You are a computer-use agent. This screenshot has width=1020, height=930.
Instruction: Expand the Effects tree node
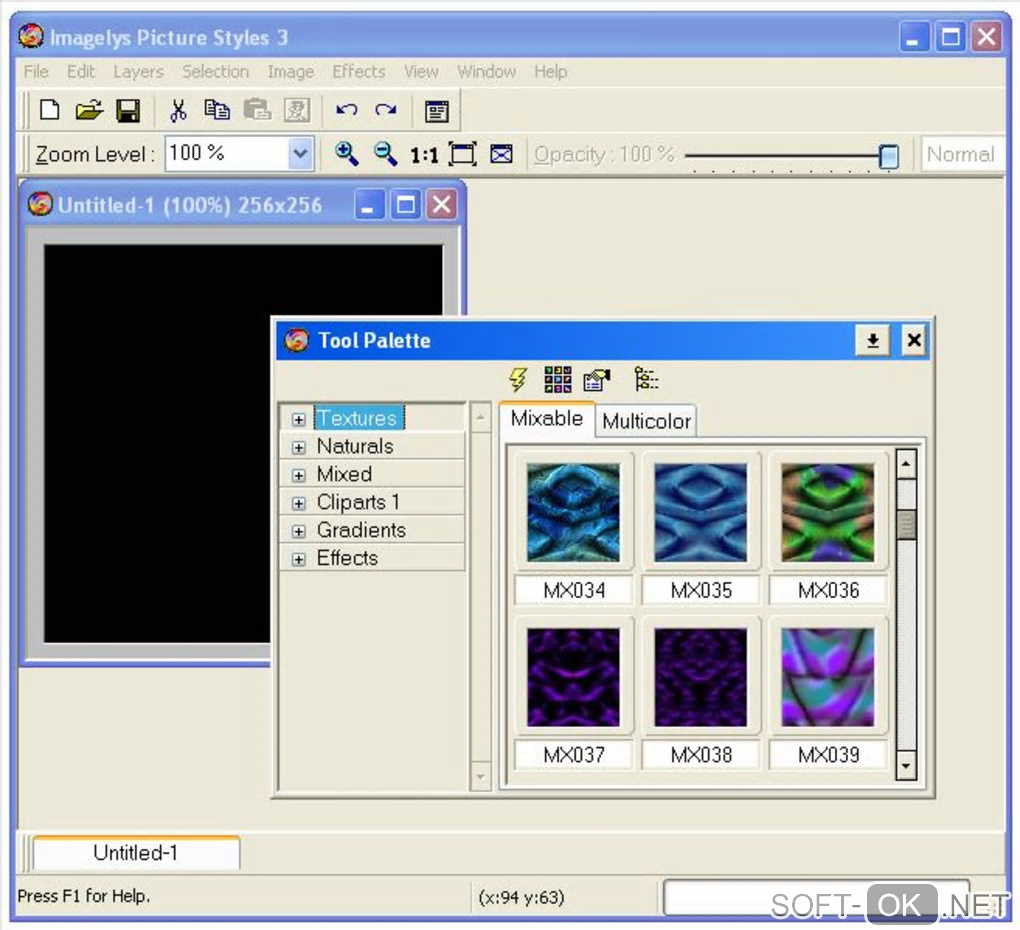[x=299, y=559]
